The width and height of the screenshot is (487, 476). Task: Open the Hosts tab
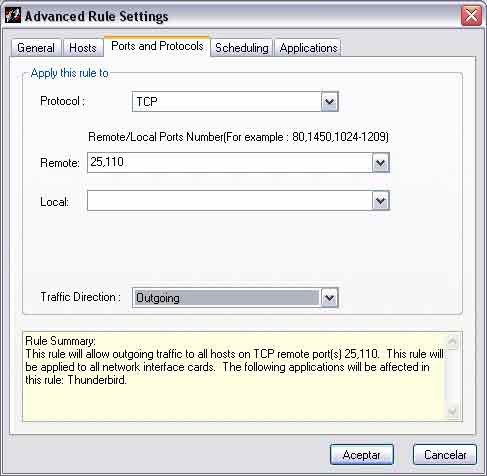click(83, 48)
